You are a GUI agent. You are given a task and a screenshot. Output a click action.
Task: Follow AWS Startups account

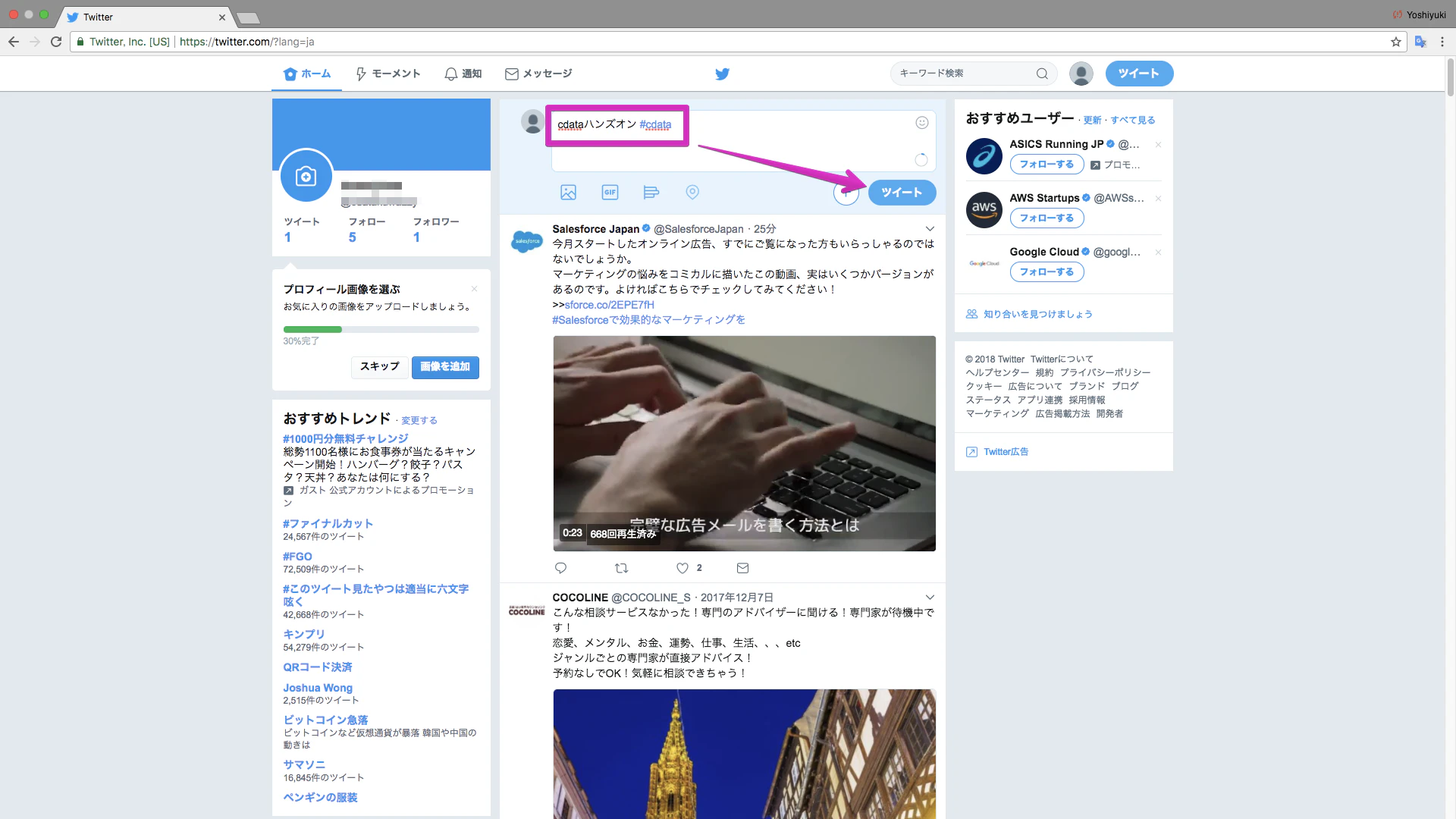(x=1046, y=218)
